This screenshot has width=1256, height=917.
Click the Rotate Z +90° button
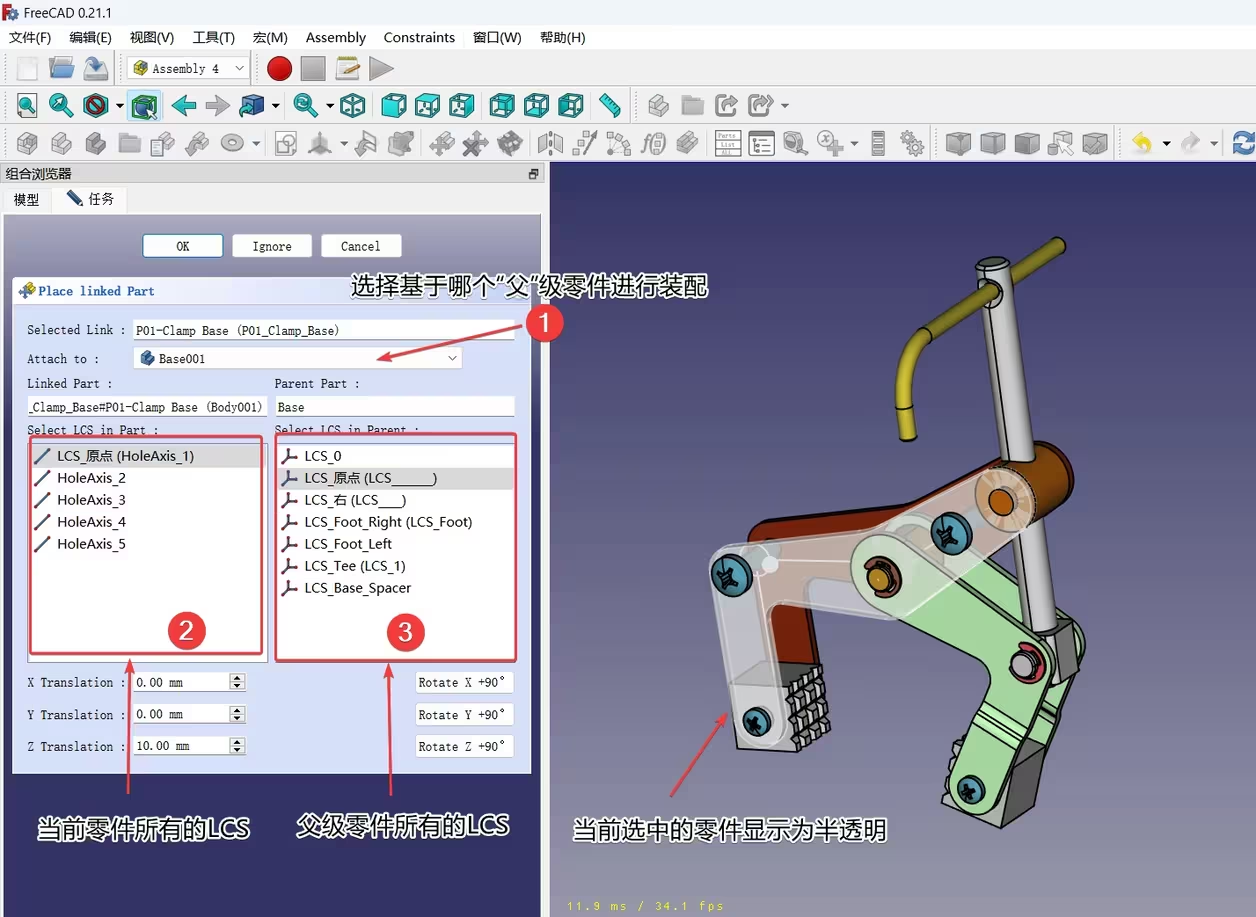click(x=465, y=746)
